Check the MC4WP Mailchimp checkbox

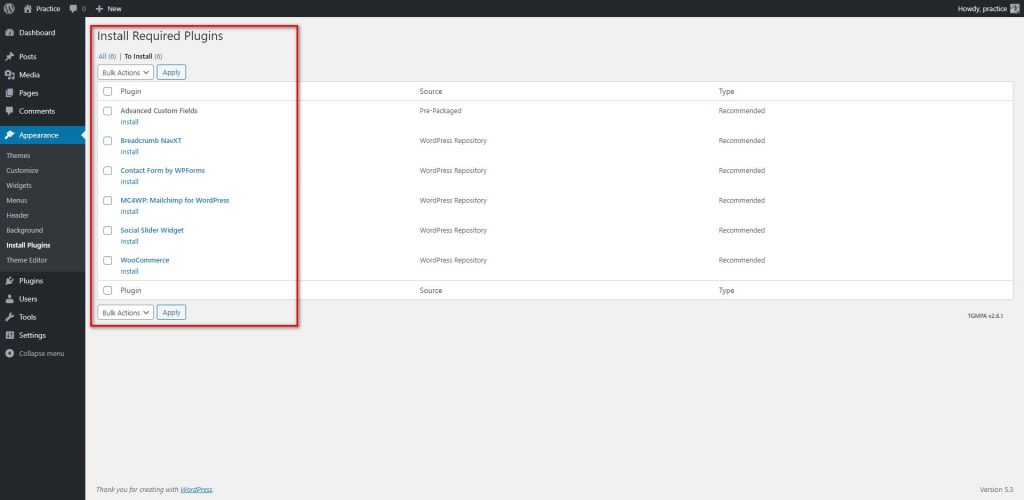[x=108, y=200]
